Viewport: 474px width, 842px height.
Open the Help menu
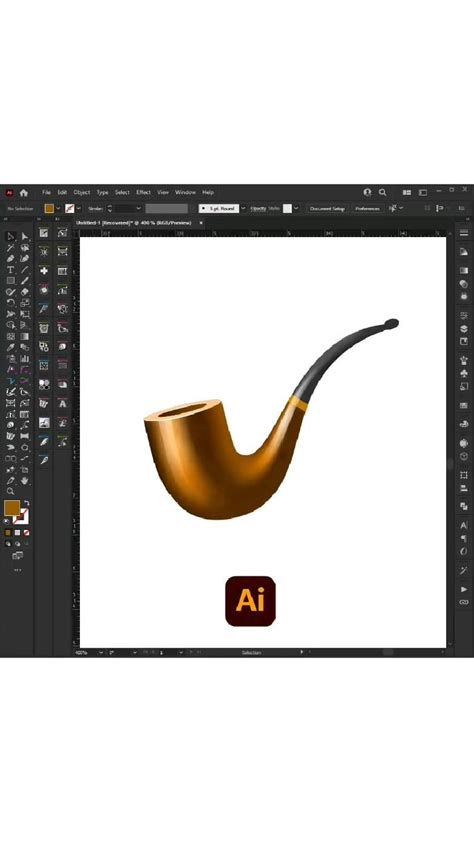point(208,192)
